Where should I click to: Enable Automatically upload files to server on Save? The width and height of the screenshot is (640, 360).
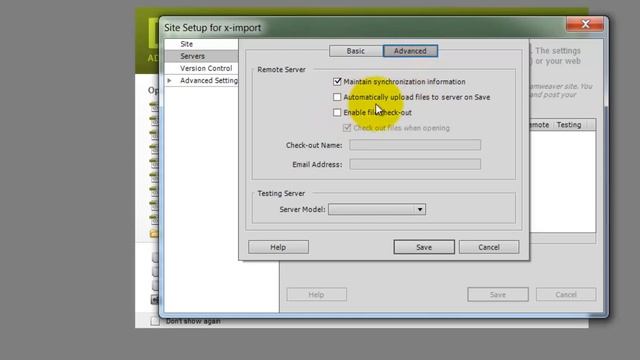[337, 97]
